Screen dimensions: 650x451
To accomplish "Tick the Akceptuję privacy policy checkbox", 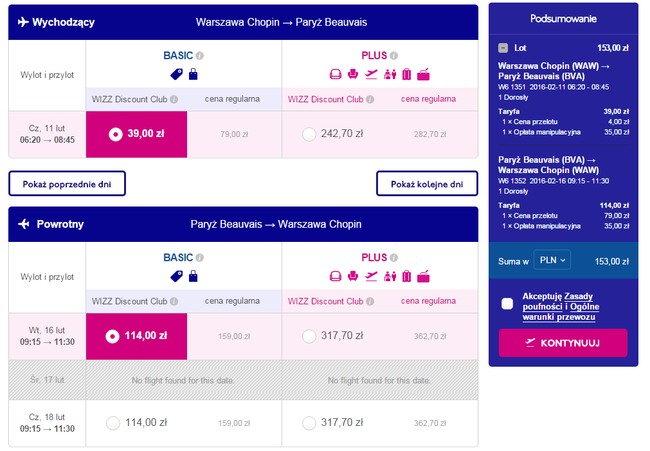I will click(508, 303).
